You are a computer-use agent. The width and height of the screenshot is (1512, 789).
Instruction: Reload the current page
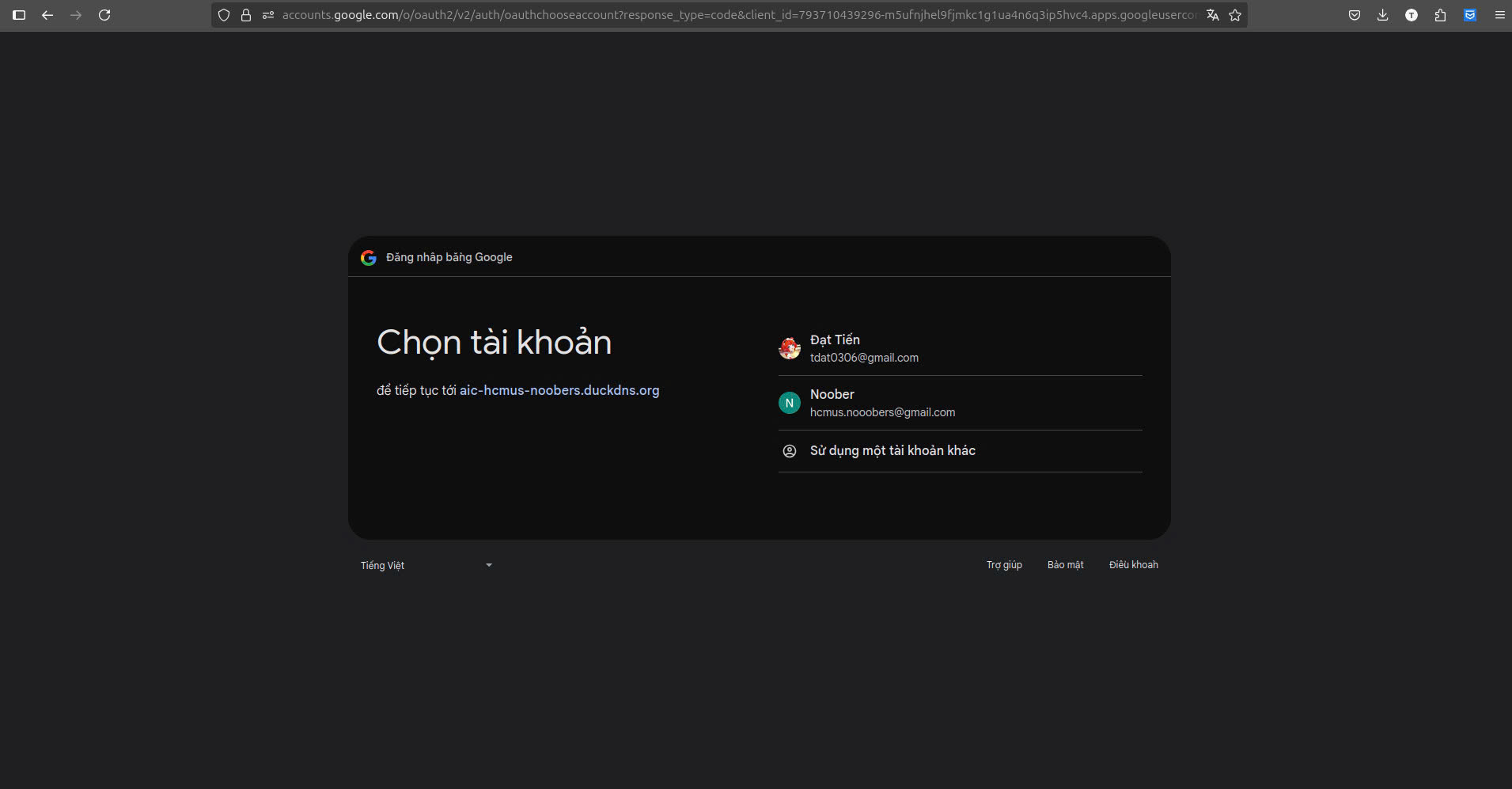pos(104,15)
